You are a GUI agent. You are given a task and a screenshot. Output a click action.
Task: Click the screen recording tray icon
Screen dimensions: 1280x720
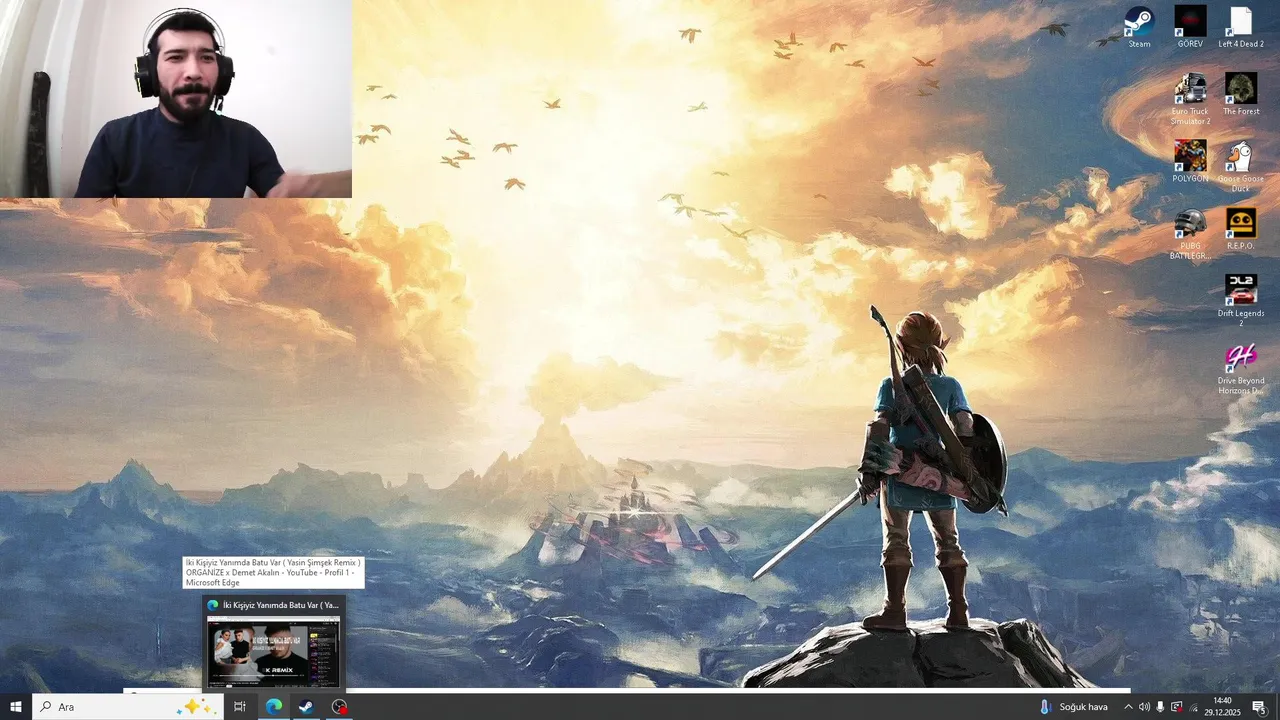coord(1177,707)
